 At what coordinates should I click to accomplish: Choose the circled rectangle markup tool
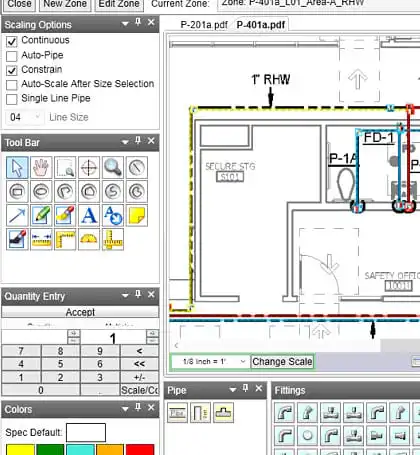point(17,192)
